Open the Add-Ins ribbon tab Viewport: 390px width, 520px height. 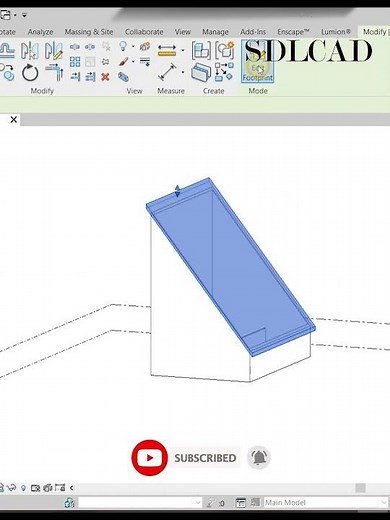tap(253, 32)
